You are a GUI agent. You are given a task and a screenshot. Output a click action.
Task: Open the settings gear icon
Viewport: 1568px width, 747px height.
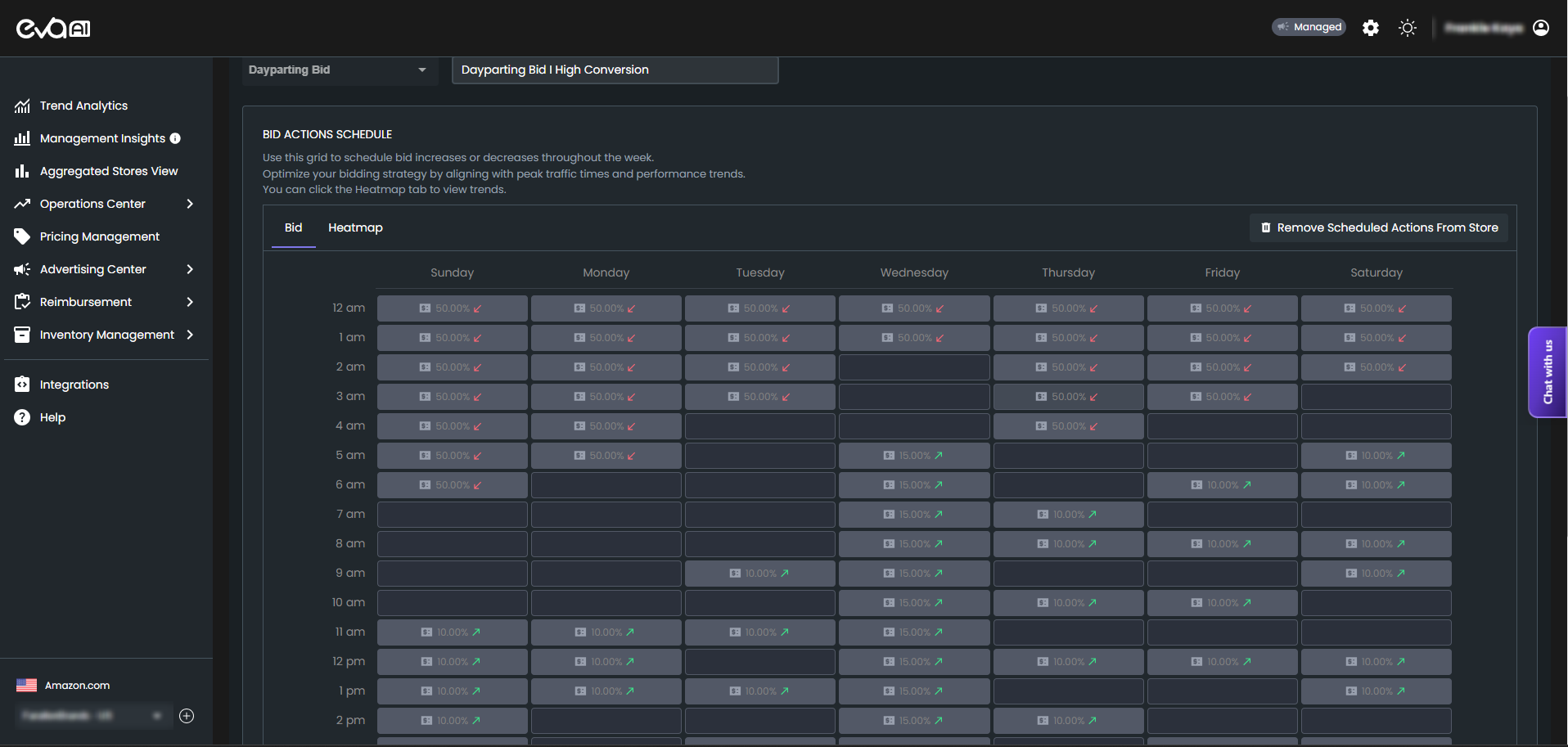(x=1371, y=28)
